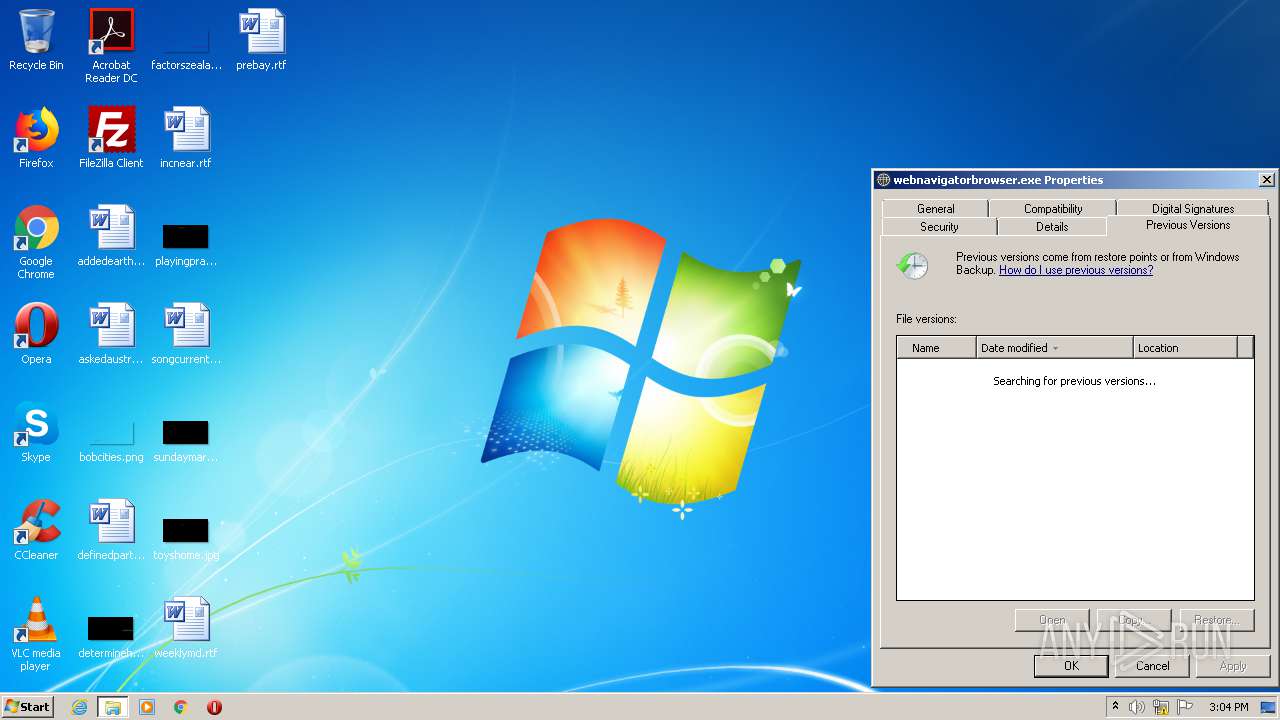Select the songcurrent document icon
This screenshot has width=1280, height=720.
pos(186,334)
